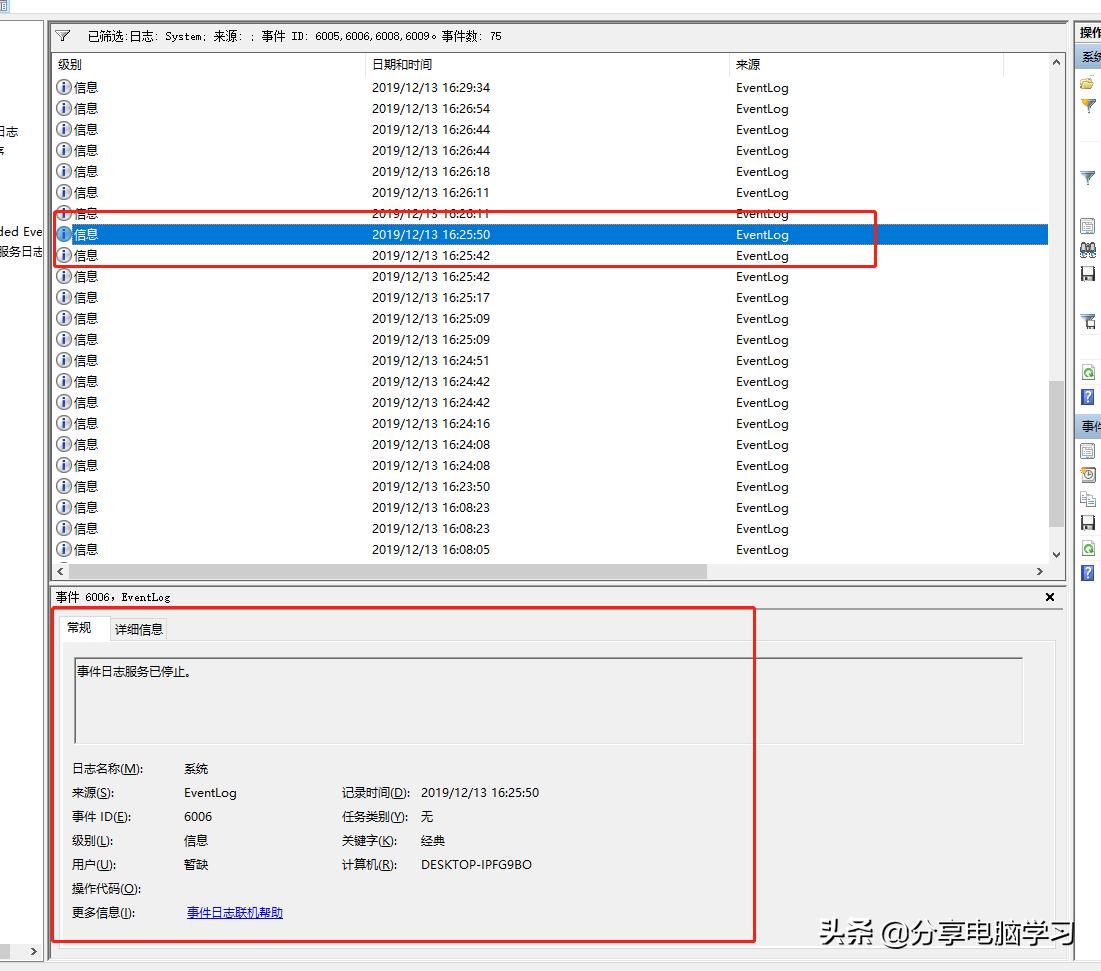Click the create custom view funnel icon
This screenshot has height=971, width=1101.
coord(1088,106)
